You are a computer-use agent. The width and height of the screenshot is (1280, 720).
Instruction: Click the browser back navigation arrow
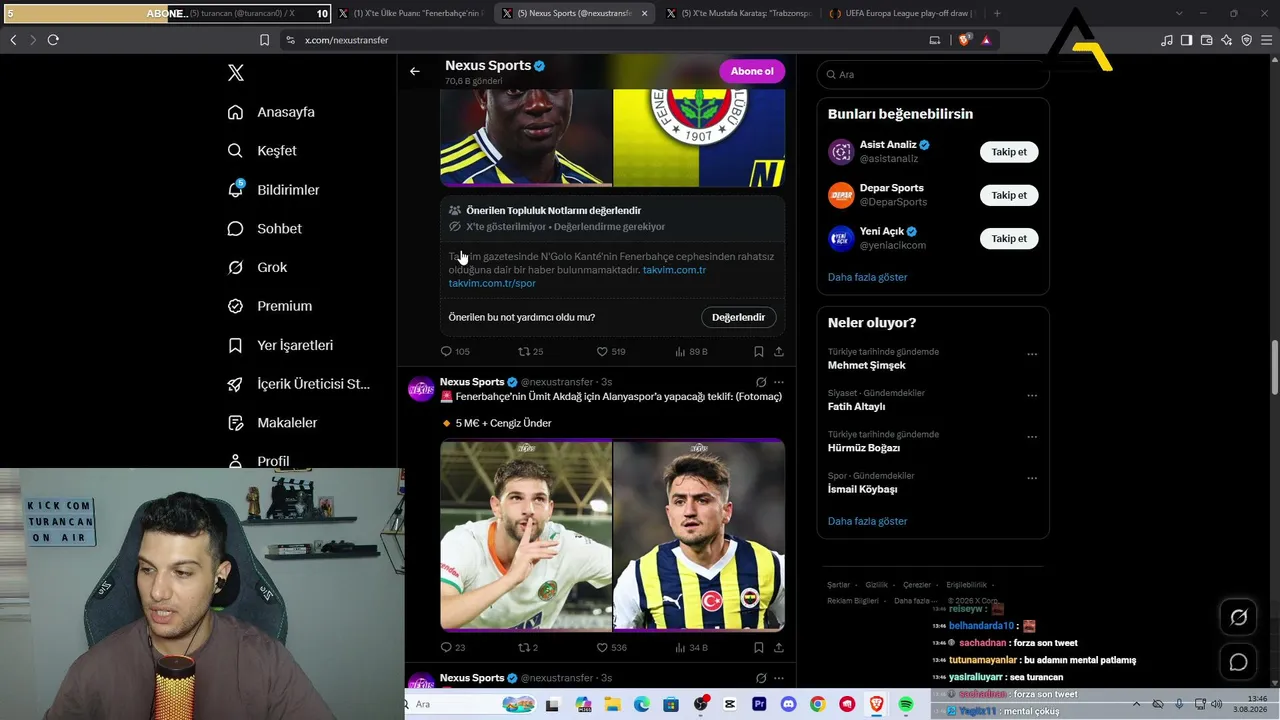tap(13, 40)
